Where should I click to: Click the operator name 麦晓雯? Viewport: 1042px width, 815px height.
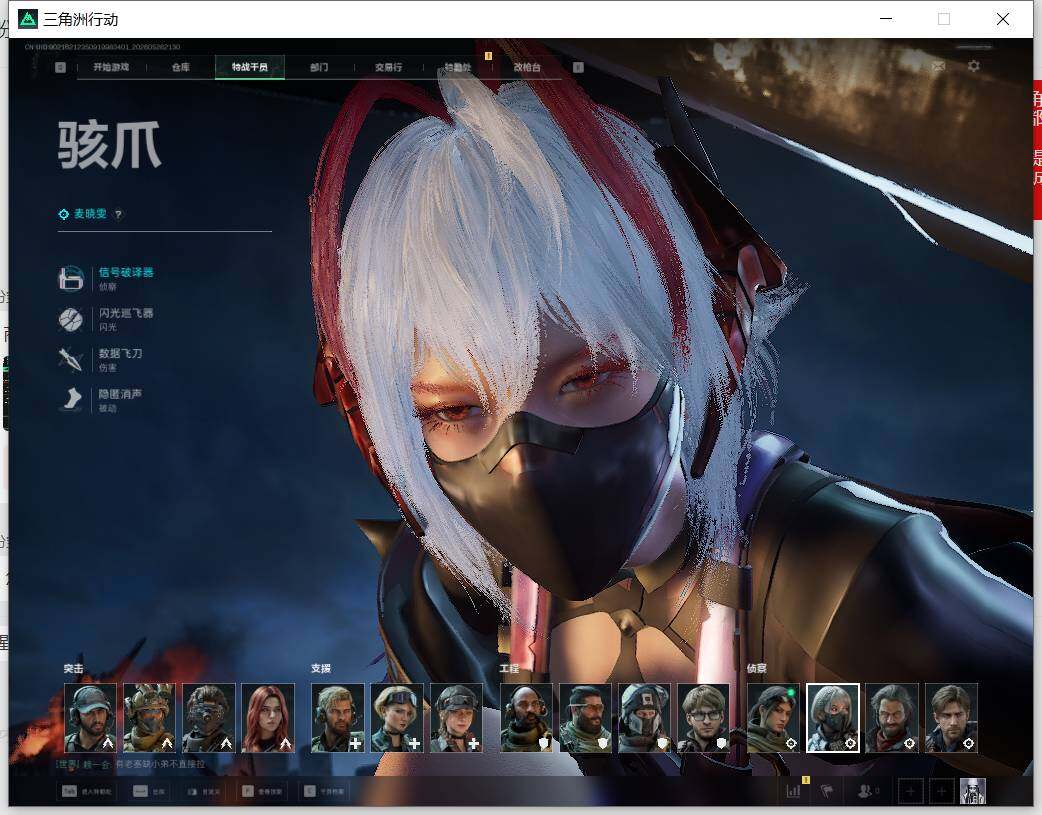(x=90, y=213)
